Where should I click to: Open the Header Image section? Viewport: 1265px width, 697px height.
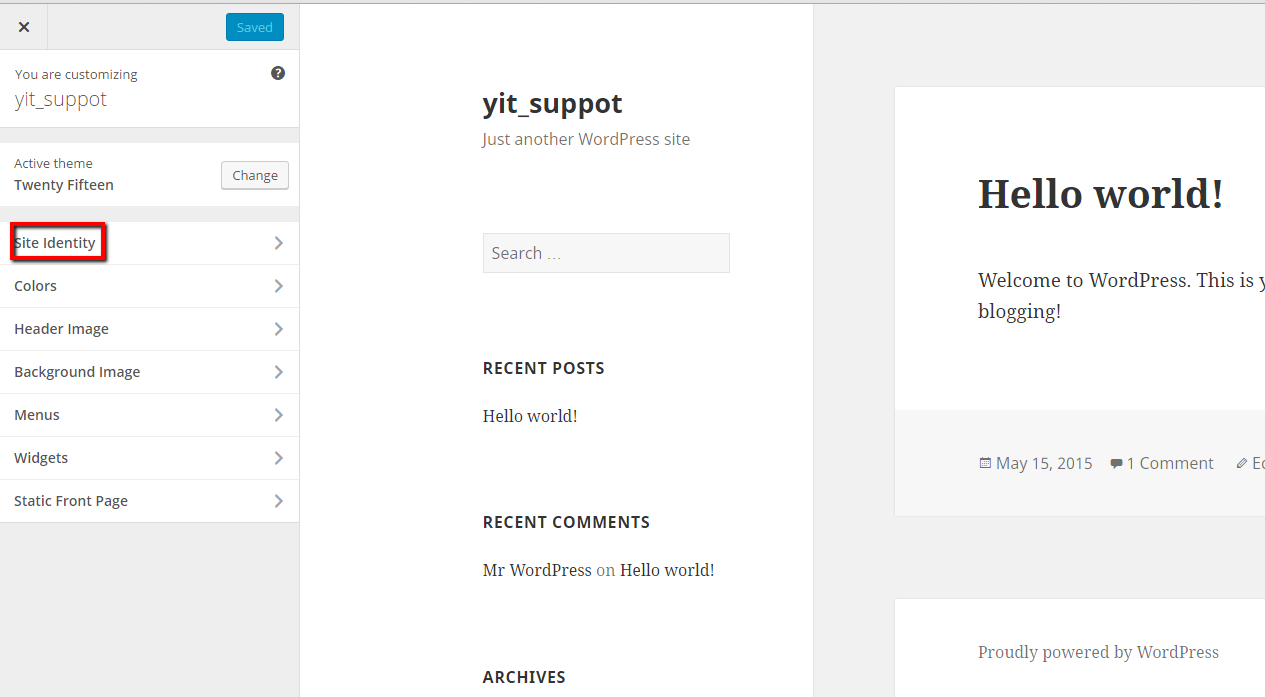point(149,329)
